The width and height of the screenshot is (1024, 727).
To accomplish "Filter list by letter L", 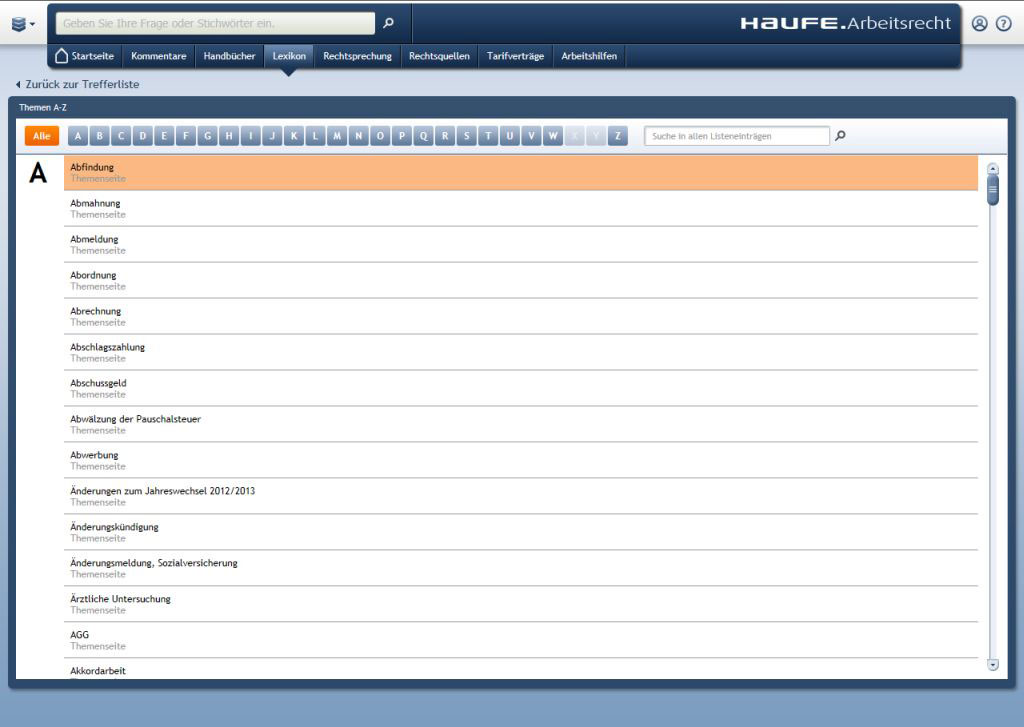I will 315,136.
